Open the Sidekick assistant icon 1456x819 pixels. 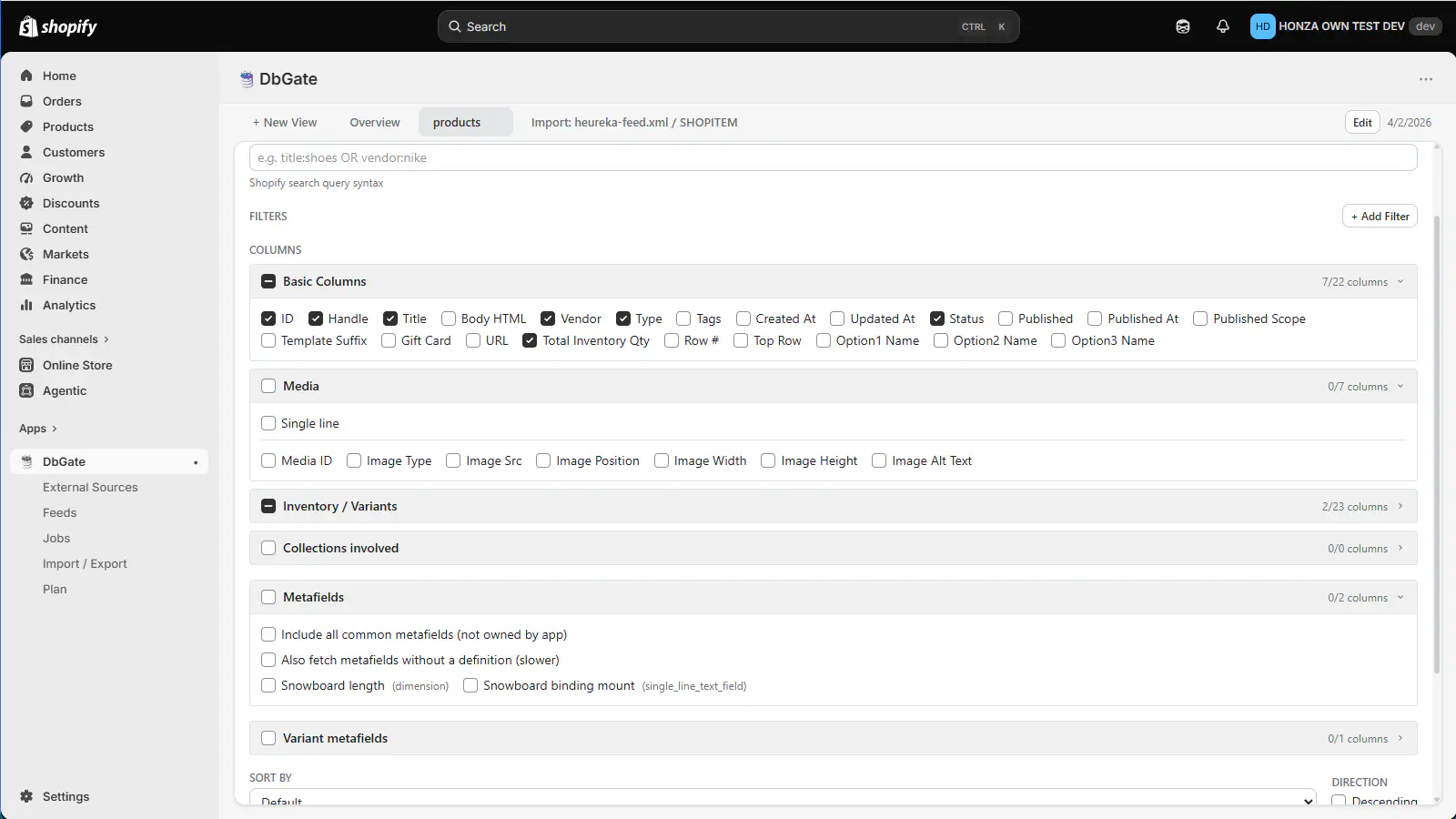(1183, 26)
